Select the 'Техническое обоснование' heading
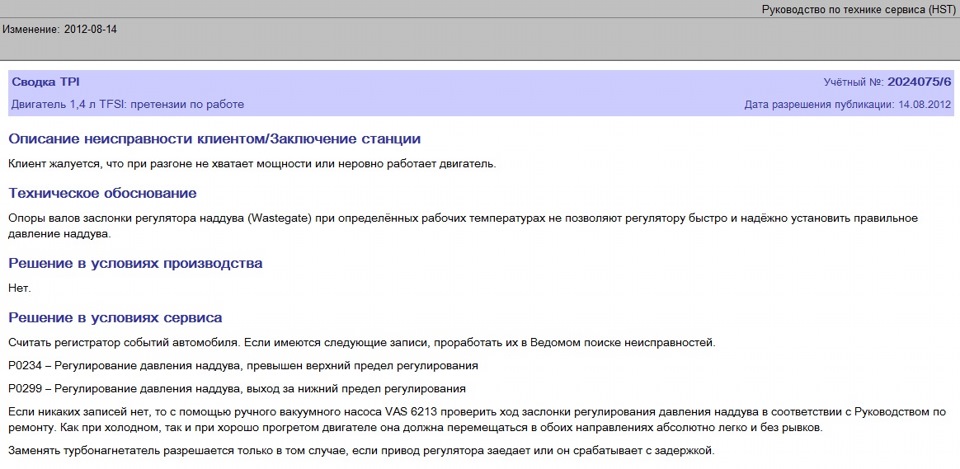This screenshot has width=960, height=469. click(x=102, y=193)
